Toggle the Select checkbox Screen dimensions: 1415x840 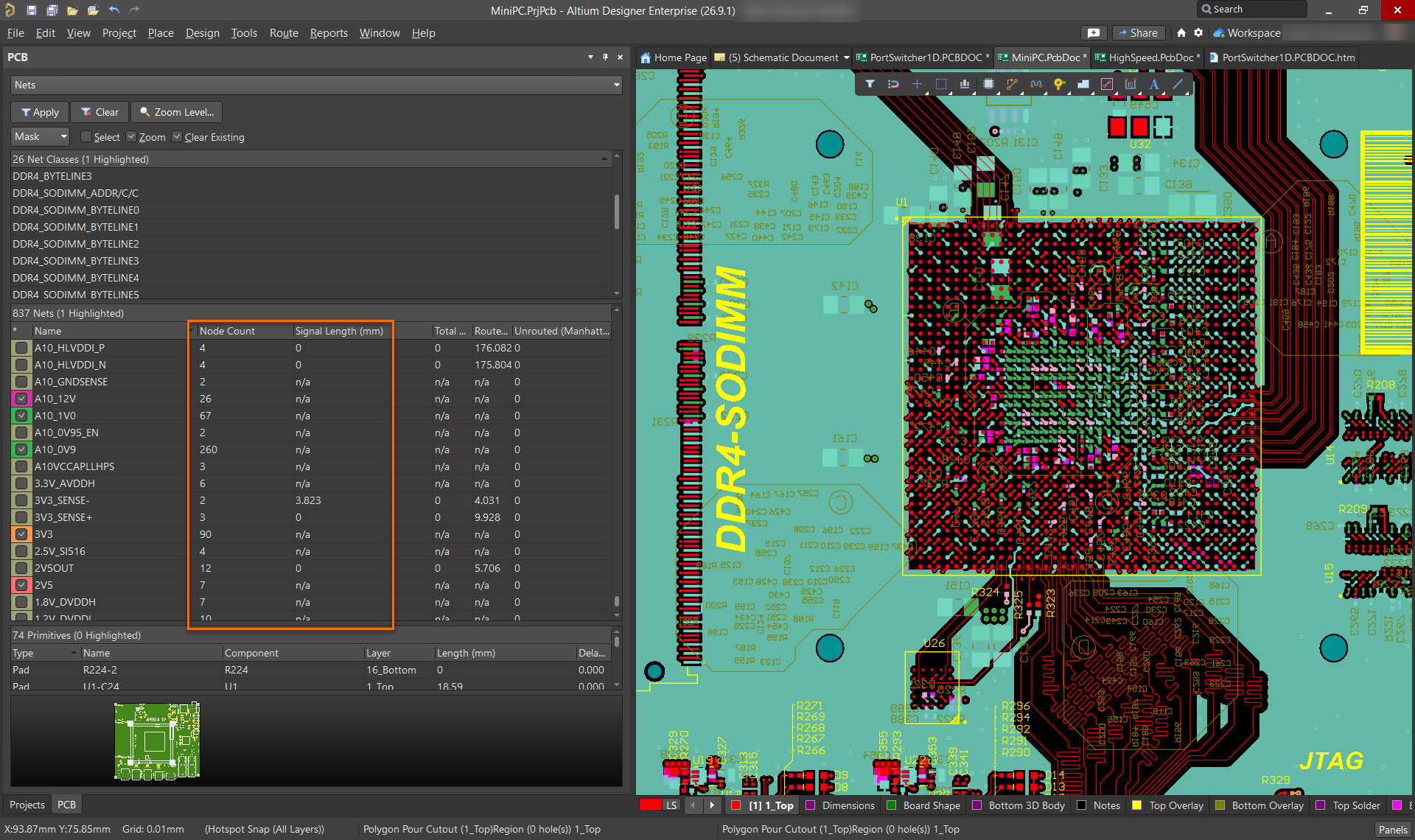86,136
